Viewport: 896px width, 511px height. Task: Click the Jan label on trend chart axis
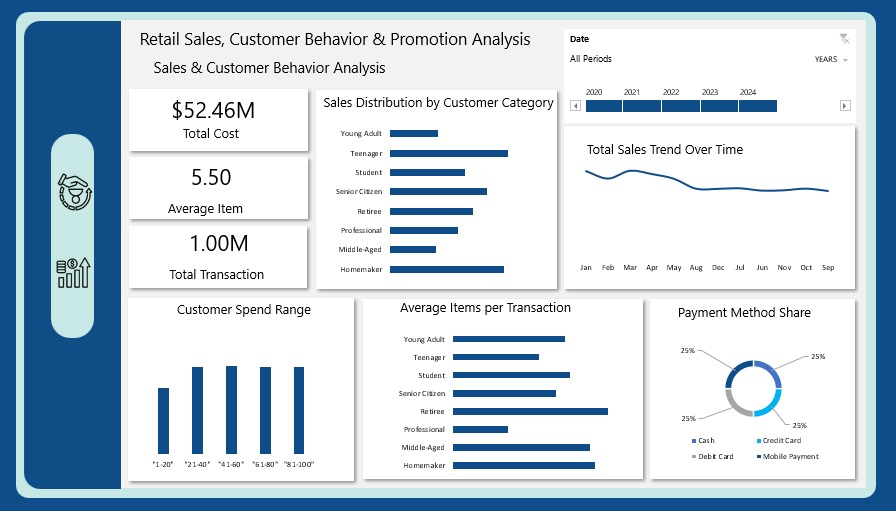pos(586,268)
